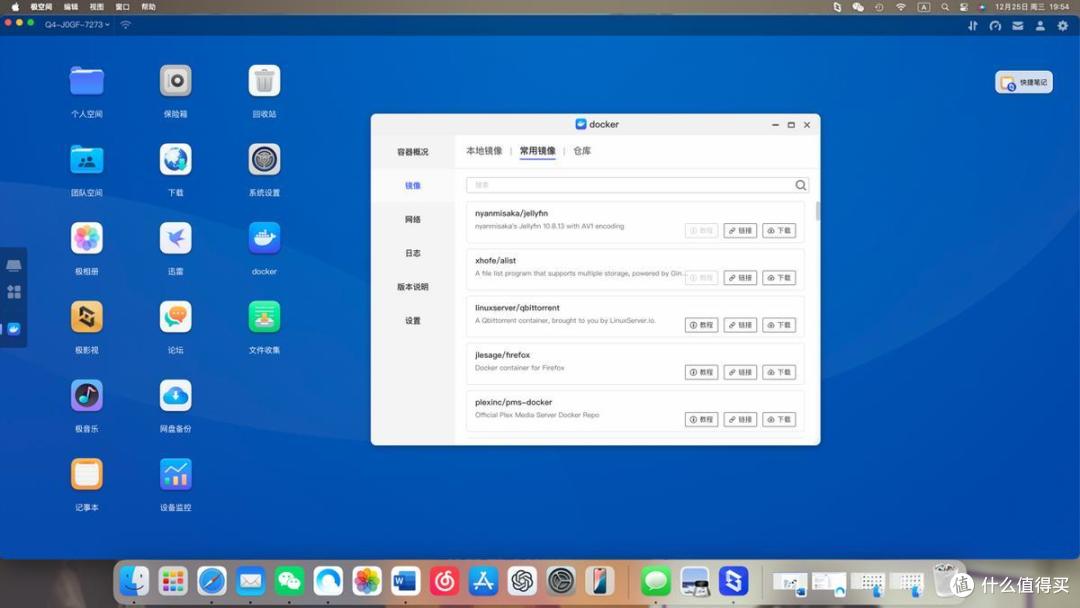Viewport: 1080px width, 608px height.
Task: Switch to the 常用镜像 tab
Action: [537, 151]
